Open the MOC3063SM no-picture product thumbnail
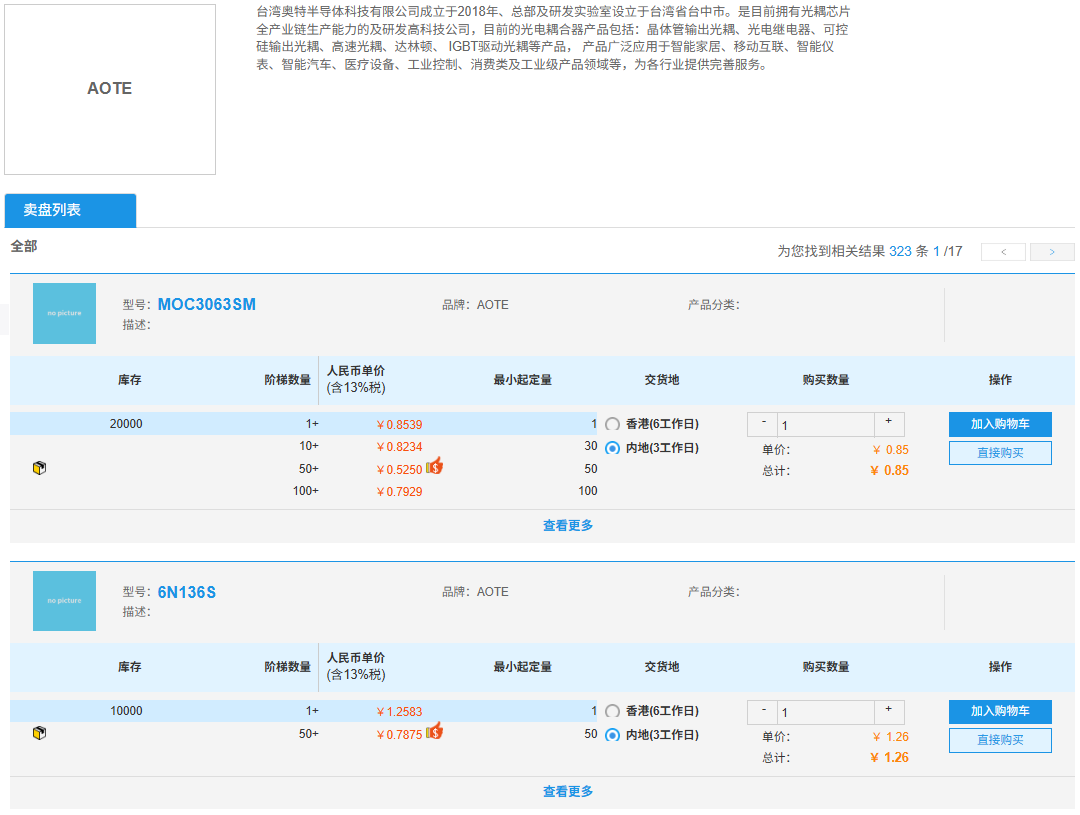This screenshot has width=1080, height=815. coord(64,313)
